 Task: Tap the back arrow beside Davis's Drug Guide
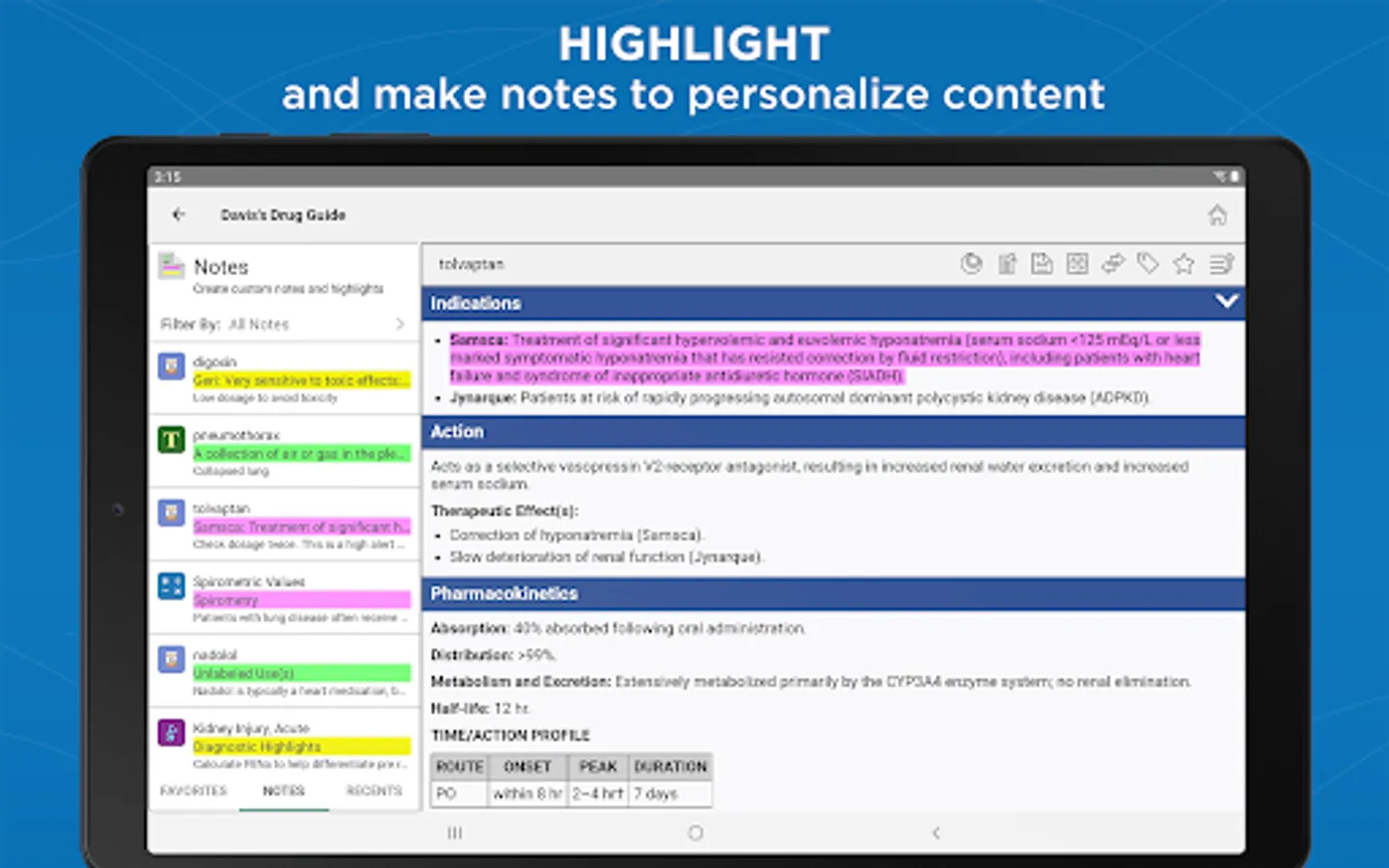click(x=178, y=214)
